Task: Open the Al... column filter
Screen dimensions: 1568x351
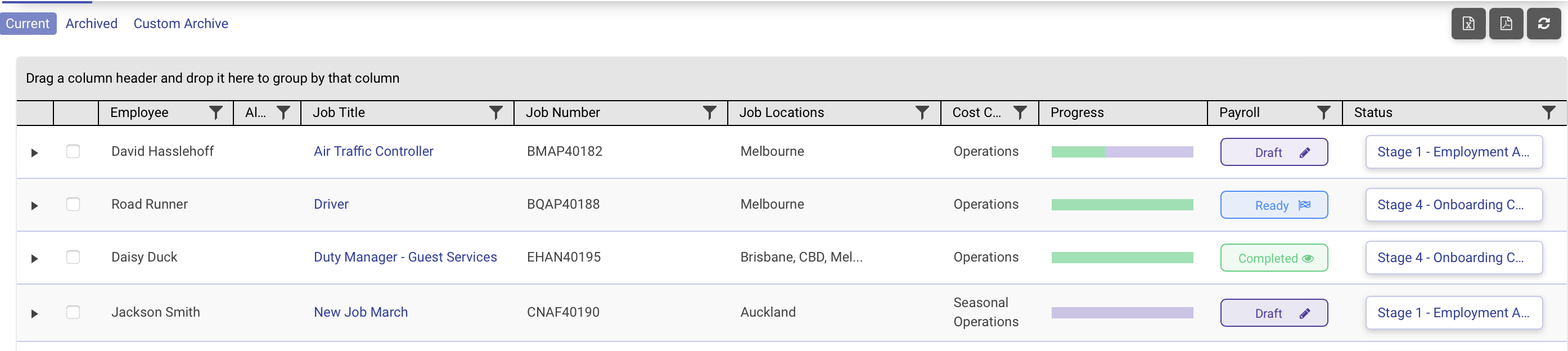Action: [283, 112]
